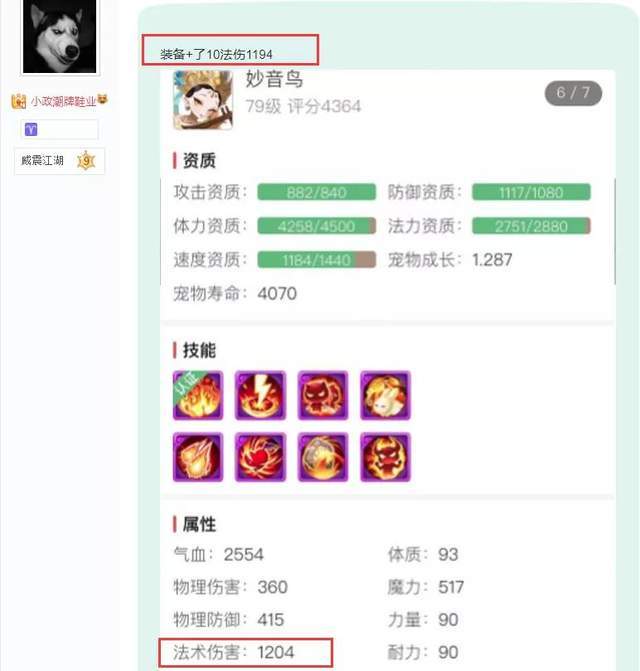
Task: Select the flaming claw slash skill icon
Action: click(198, 457)
